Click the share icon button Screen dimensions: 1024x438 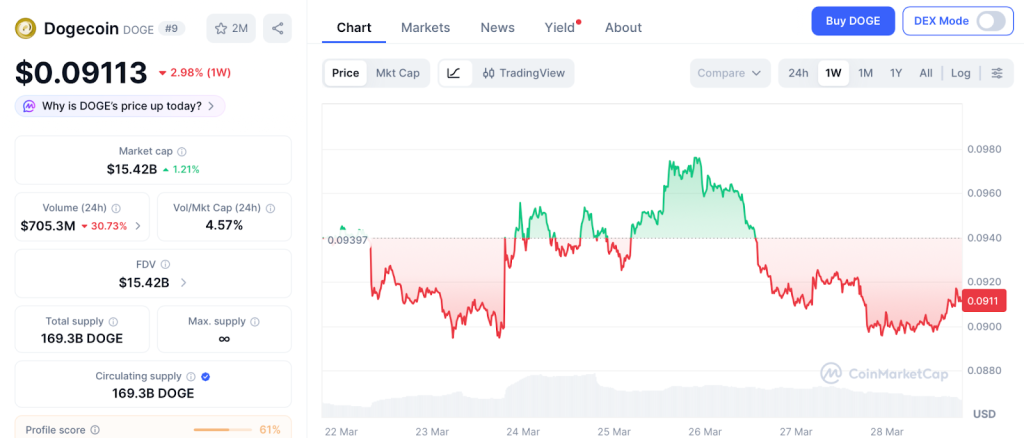pos(277,28)
